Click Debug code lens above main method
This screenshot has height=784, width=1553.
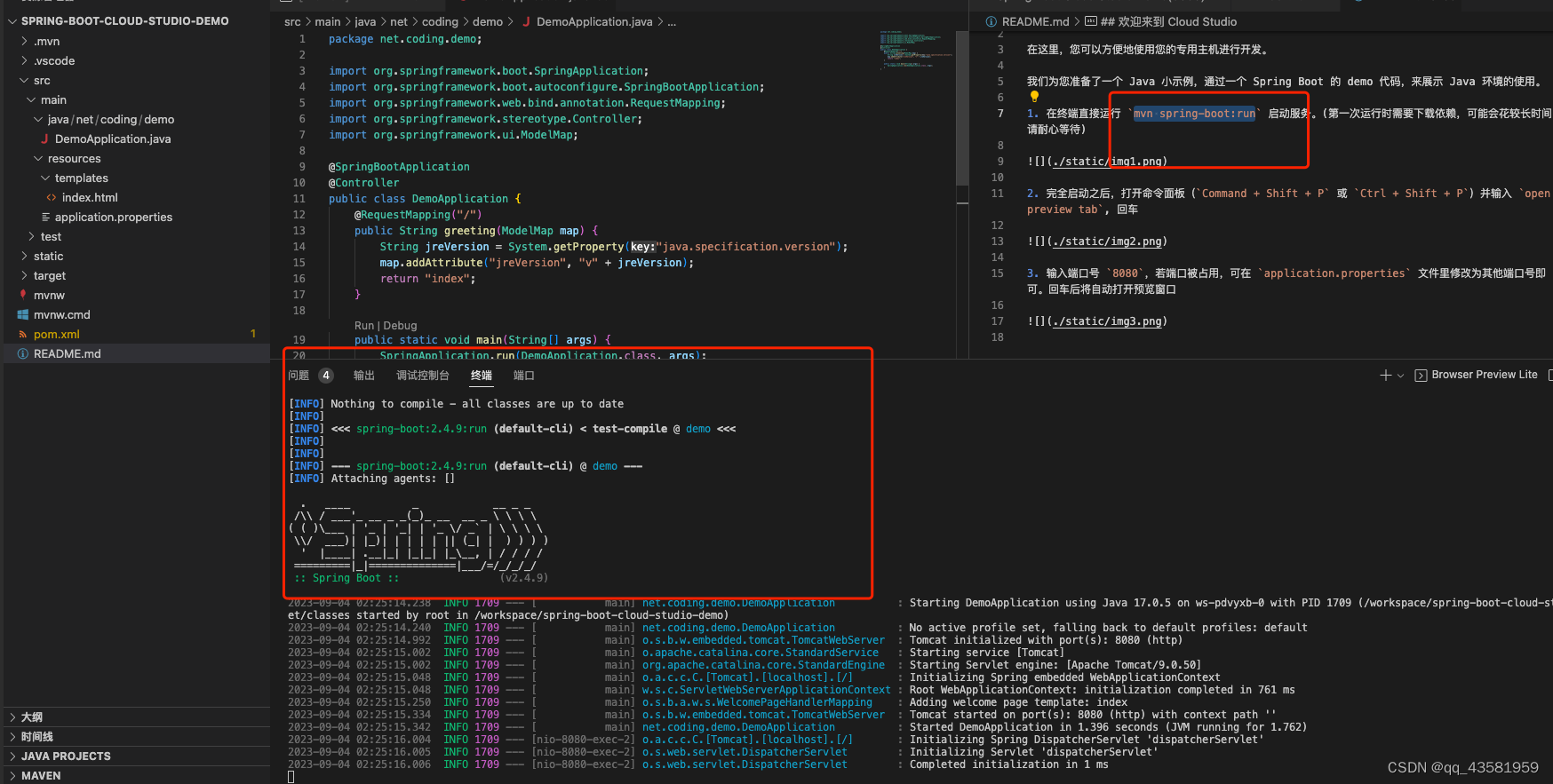pos(400,326)
